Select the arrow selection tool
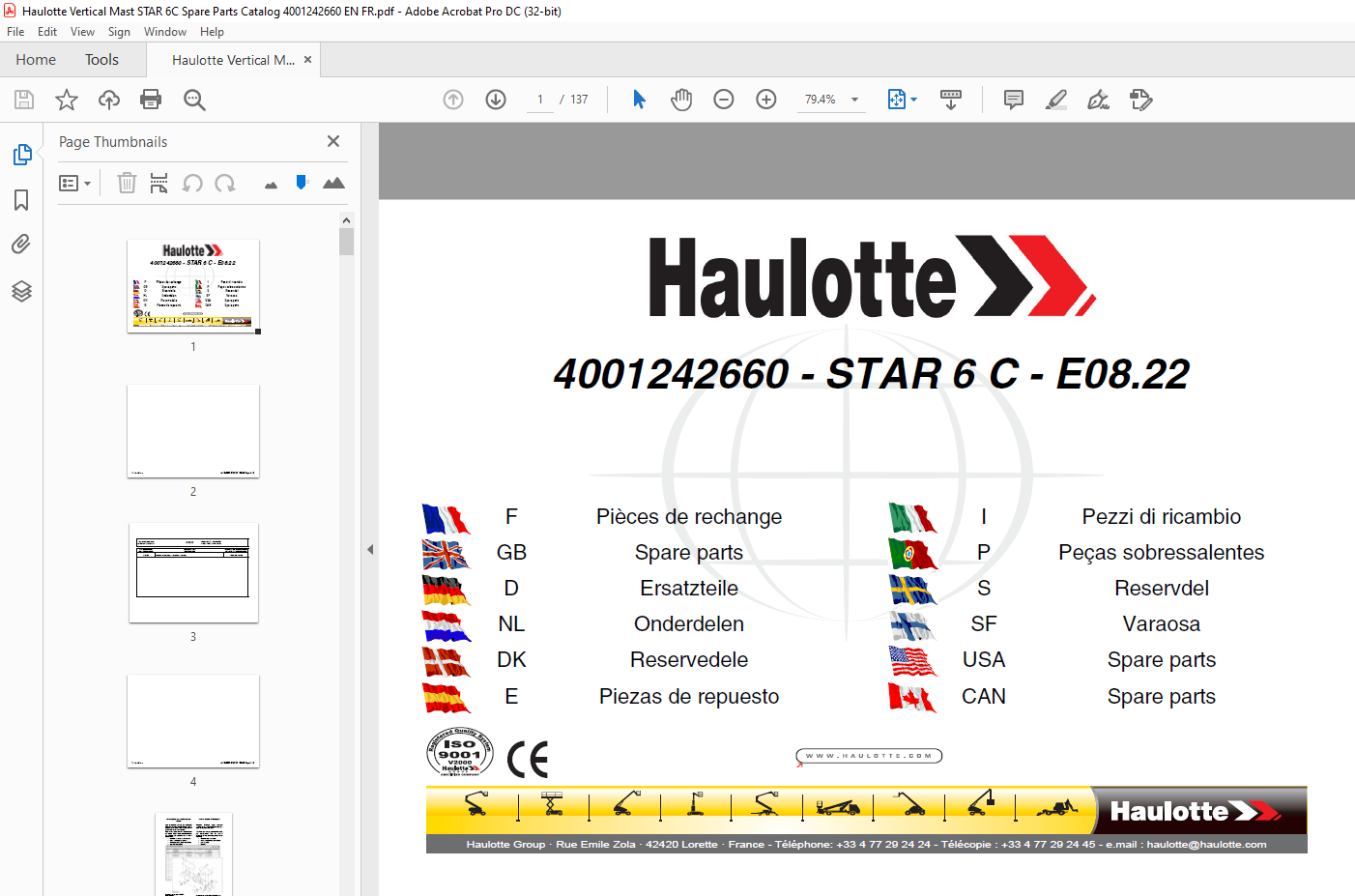This screenshot has height=896, width=1355. [639, 100]
